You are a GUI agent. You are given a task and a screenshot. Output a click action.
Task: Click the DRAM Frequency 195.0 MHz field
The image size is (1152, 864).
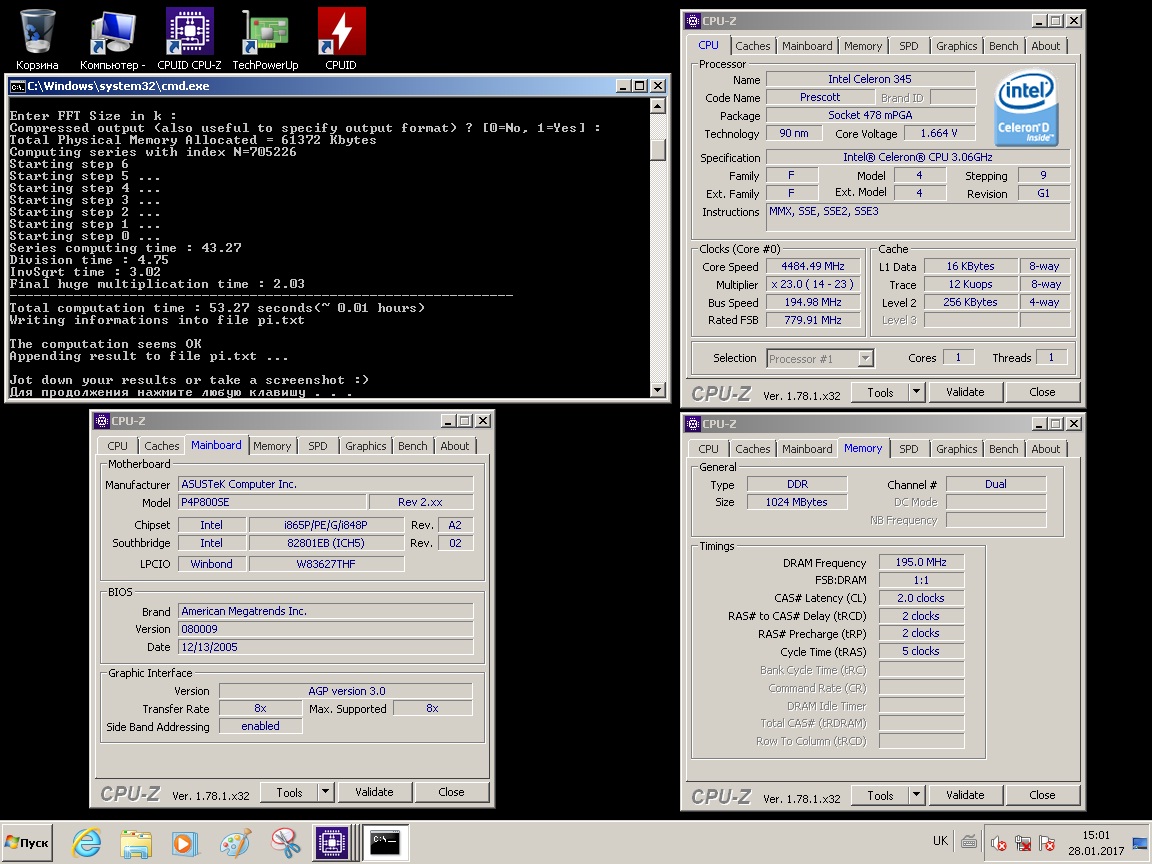921,562
